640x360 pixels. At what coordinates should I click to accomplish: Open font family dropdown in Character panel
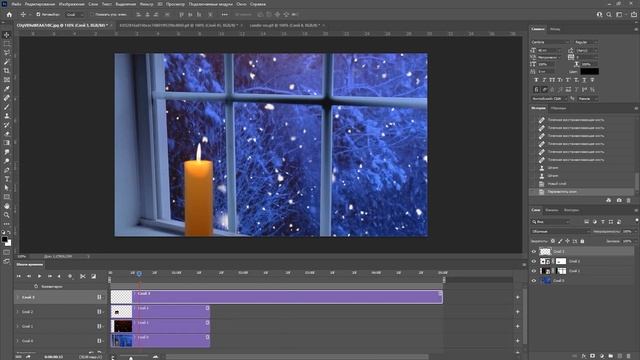coord(550,42)
